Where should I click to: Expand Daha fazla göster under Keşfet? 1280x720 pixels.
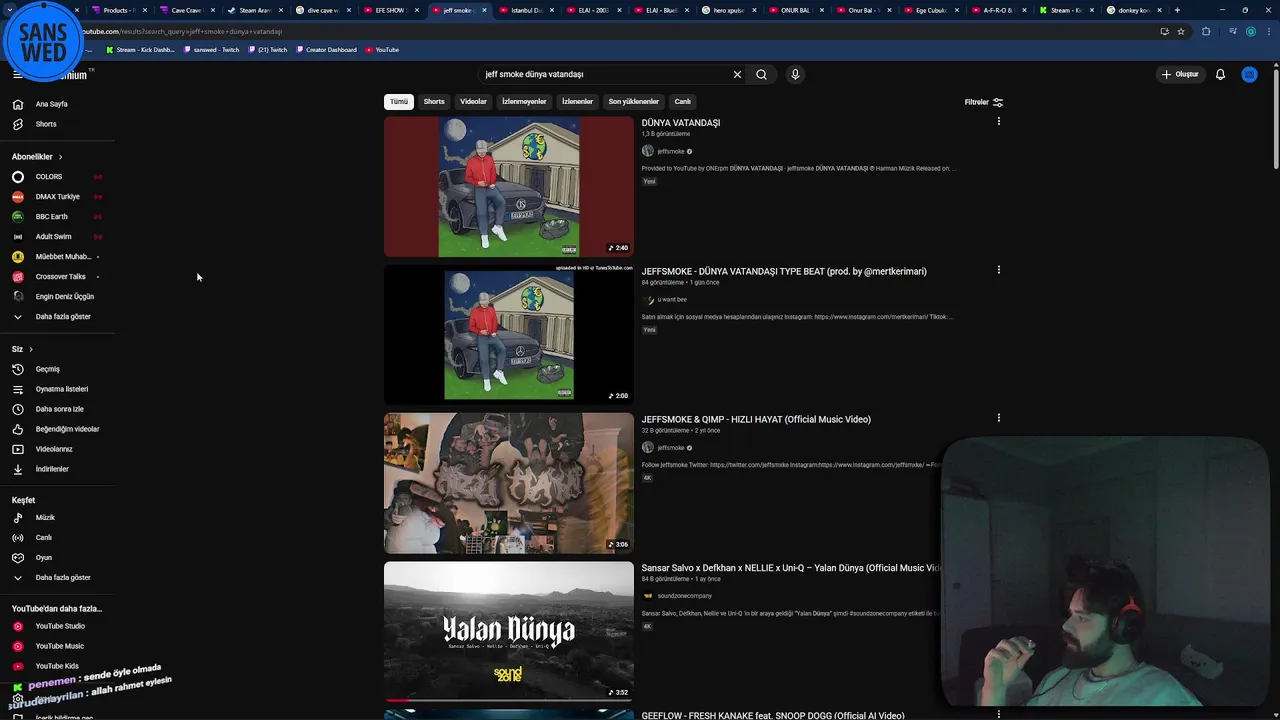62,578
